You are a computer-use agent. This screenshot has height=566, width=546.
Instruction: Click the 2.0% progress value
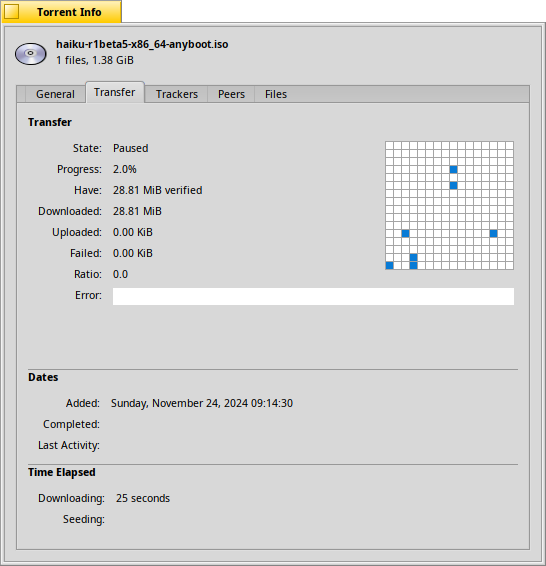pyautogui.click(x=125, y=169)
